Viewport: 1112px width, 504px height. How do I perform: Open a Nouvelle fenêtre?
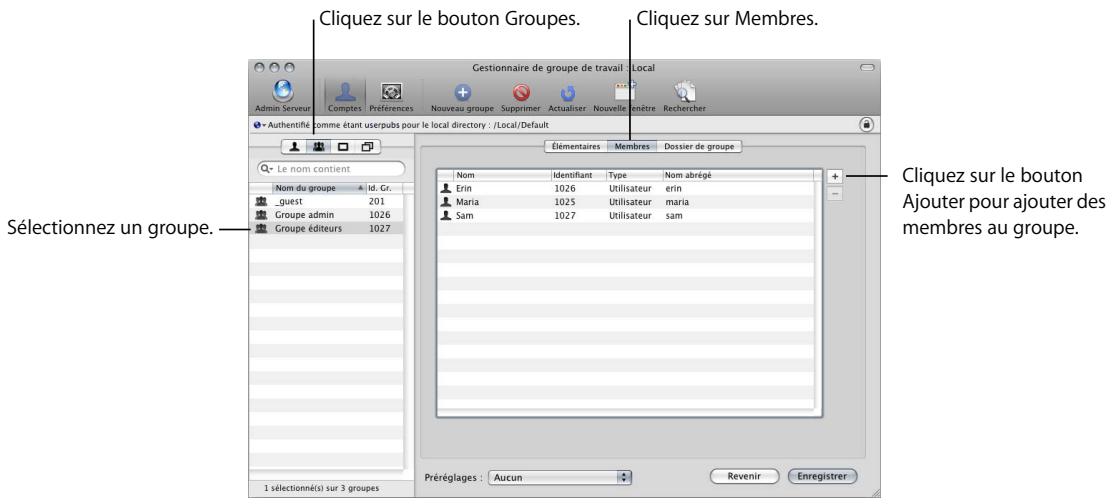[x=625, y=96]
